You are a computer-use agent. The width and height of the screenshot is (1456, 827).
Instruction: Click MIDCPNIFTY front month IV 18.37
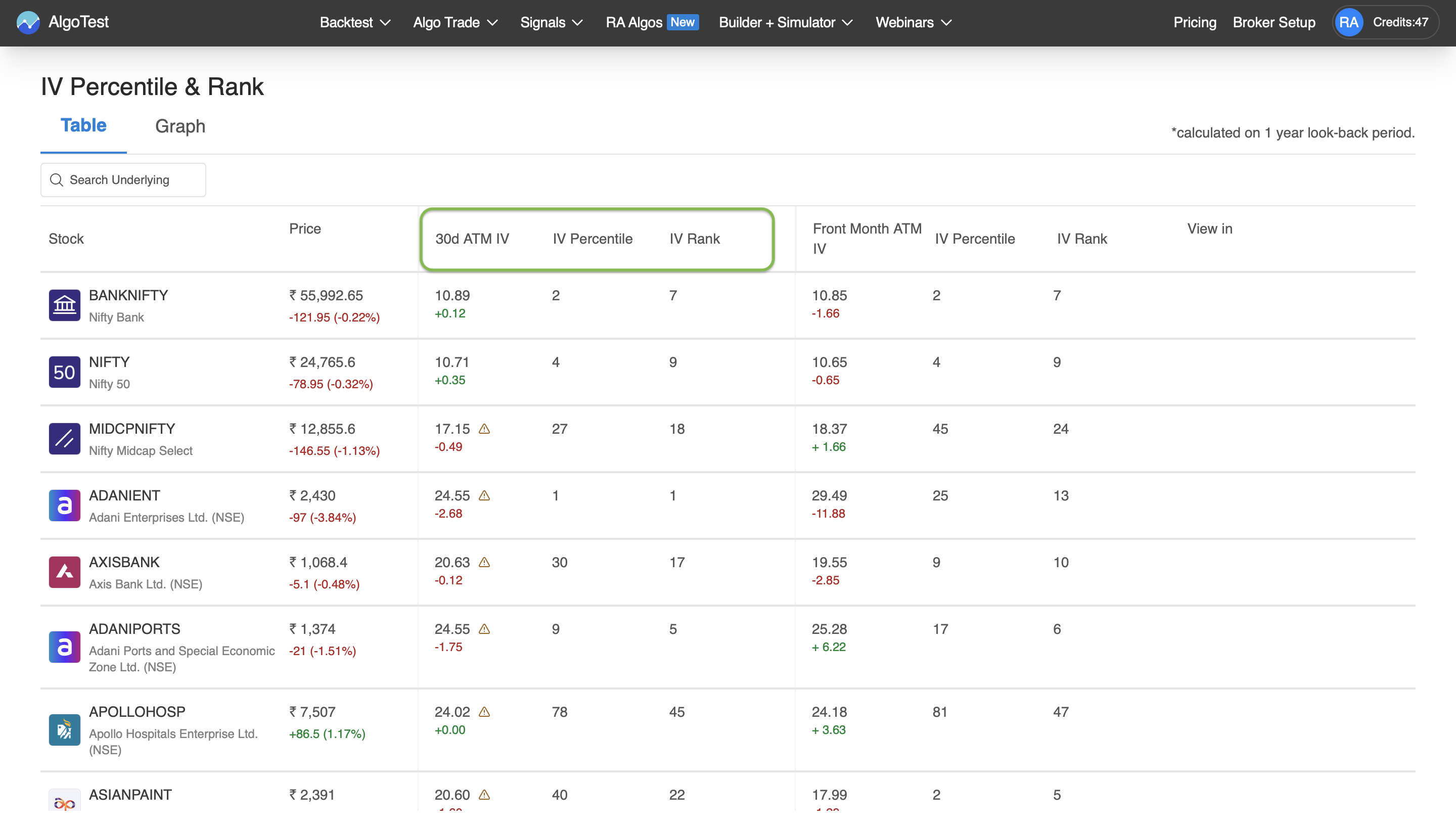pos(829,429)
